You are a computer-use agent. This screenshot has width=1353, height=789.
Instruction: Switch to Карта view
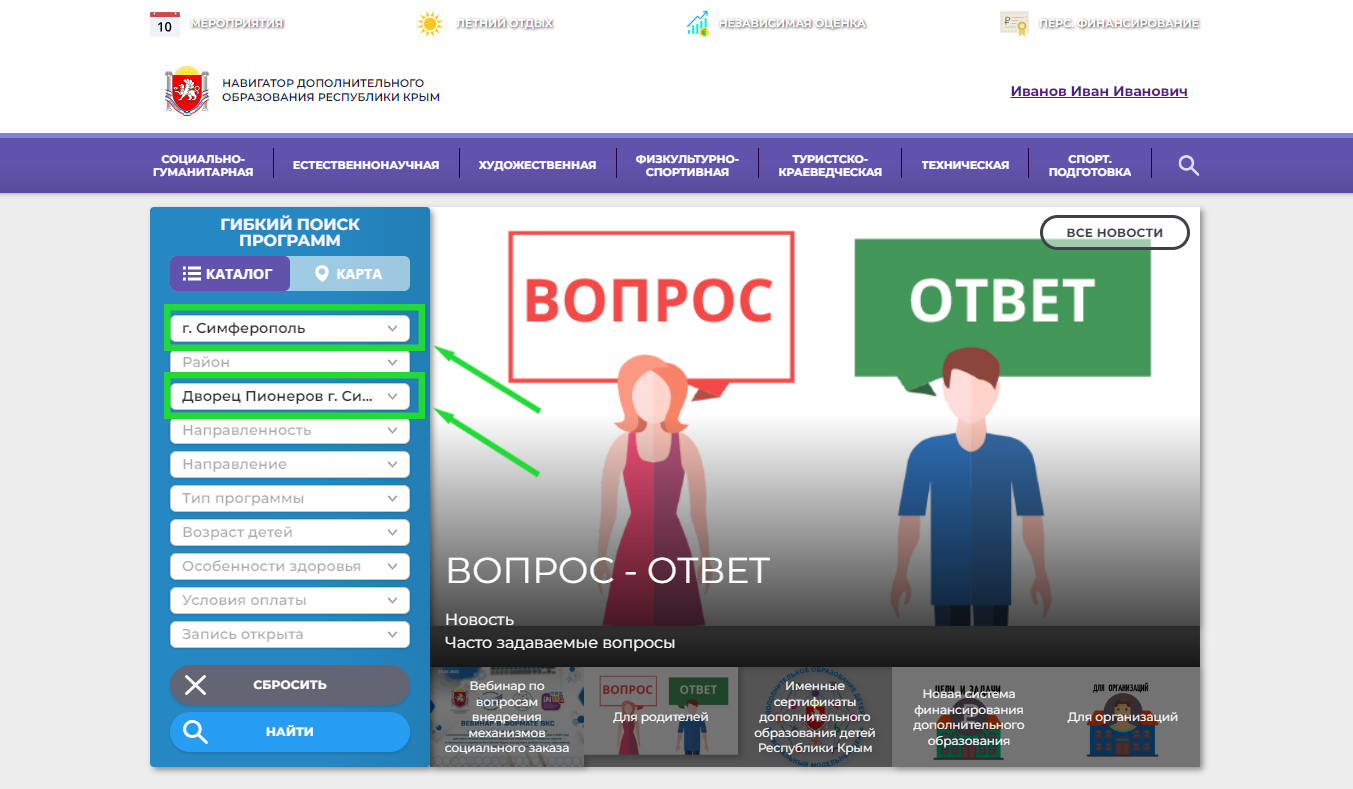click(x=349, y=274)
